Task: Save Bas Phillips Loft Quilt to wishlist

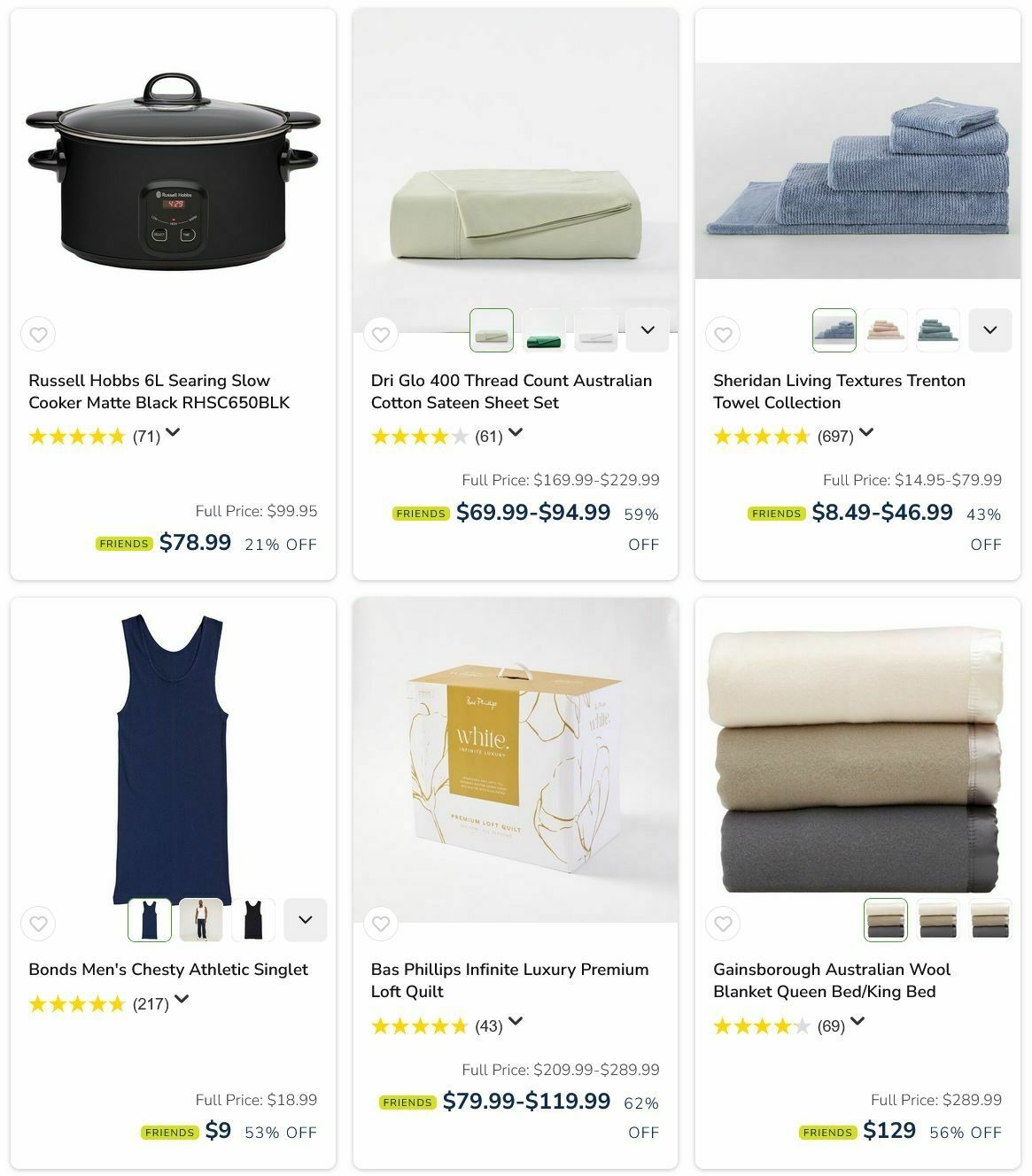Action: (x=381, y=924)
